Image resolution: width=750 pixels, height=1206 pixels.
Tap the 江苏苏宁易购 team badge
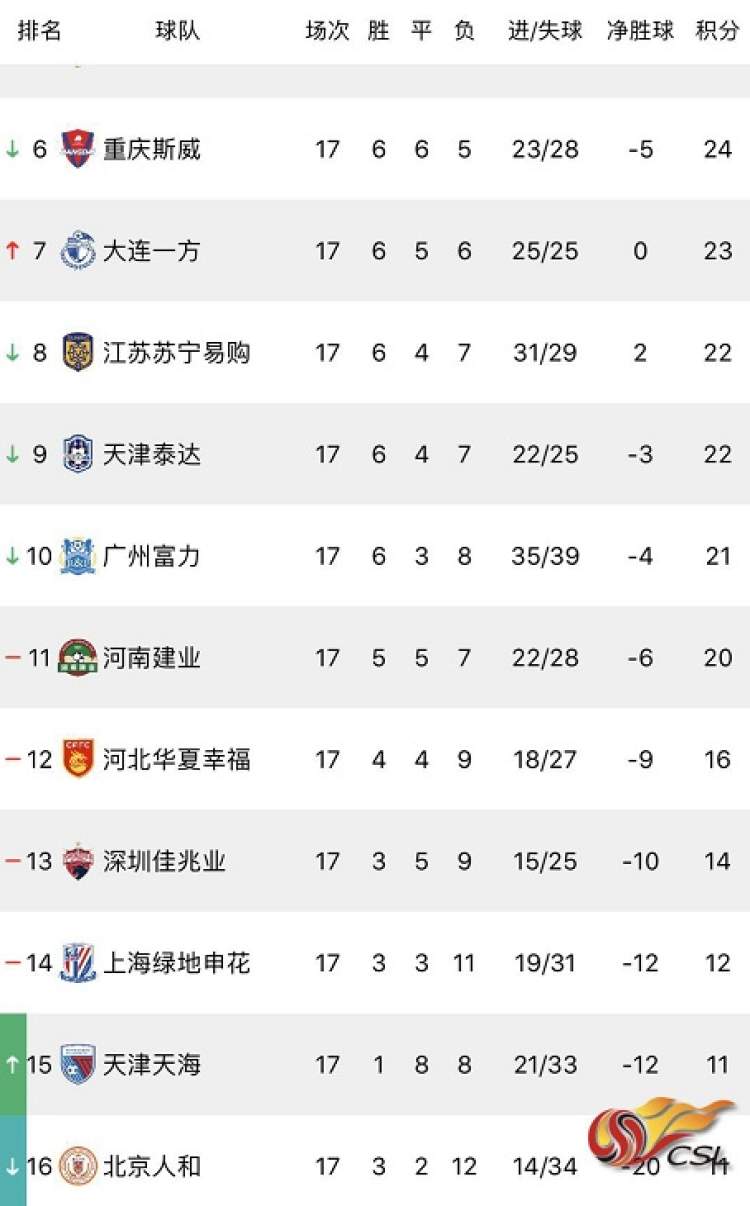(x=77, y=352)
